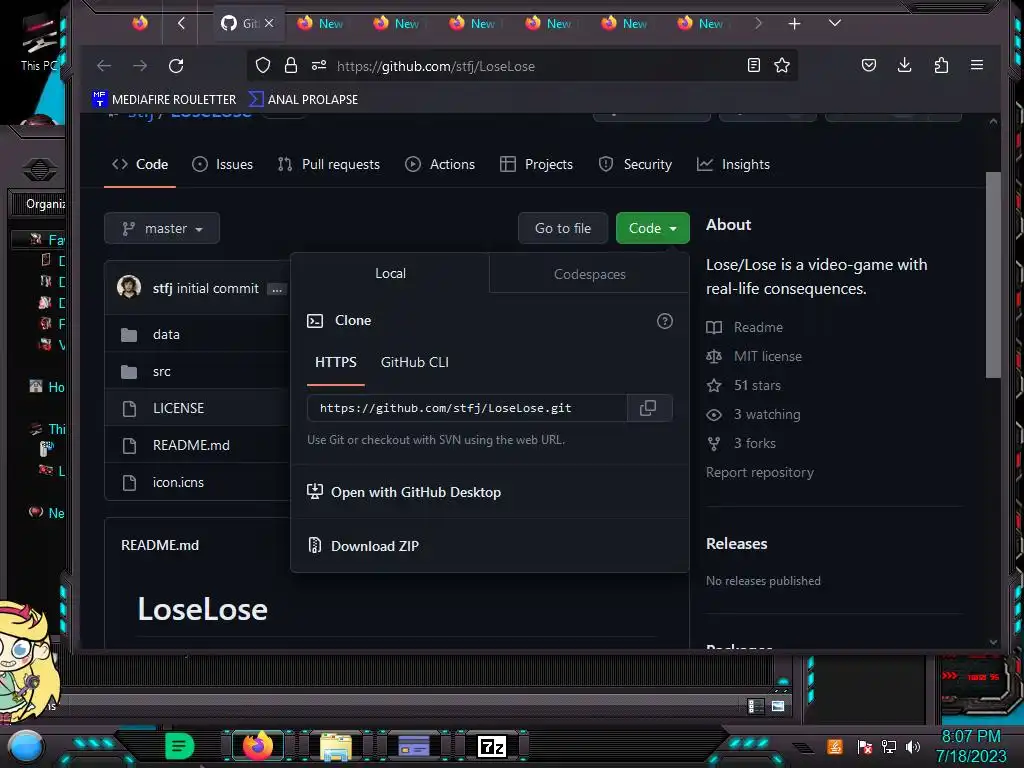
Task: View the 51 stars link
Action: (x=744, y=385)
